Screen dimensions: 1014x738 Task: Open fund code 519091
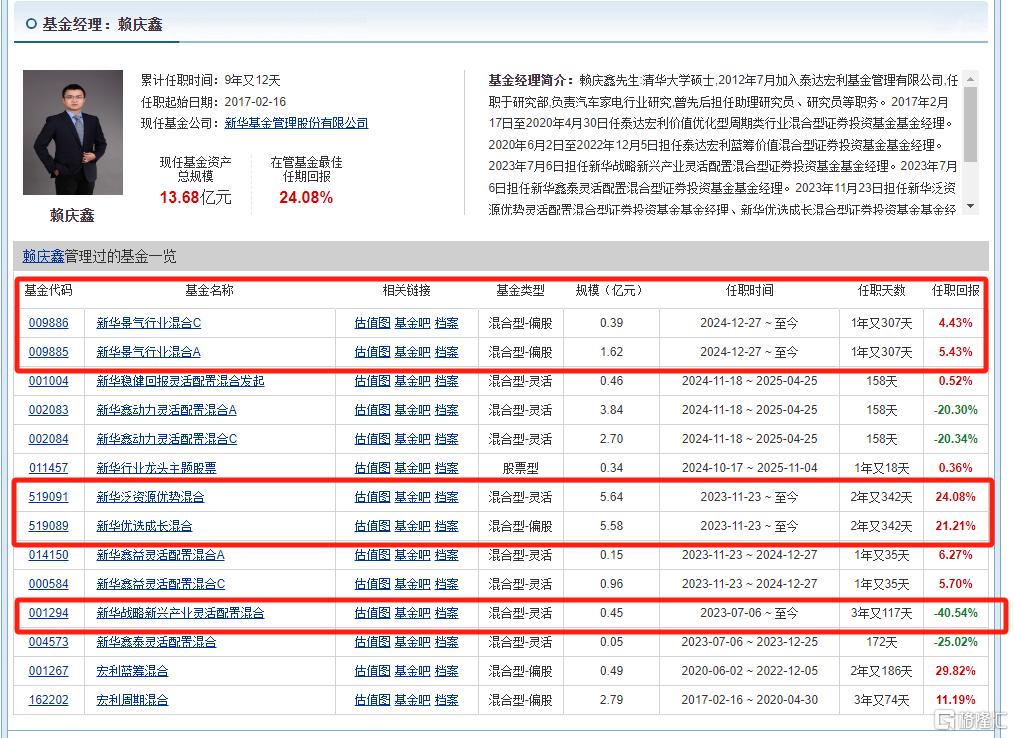pyautogui.click(x=49, y=497)
